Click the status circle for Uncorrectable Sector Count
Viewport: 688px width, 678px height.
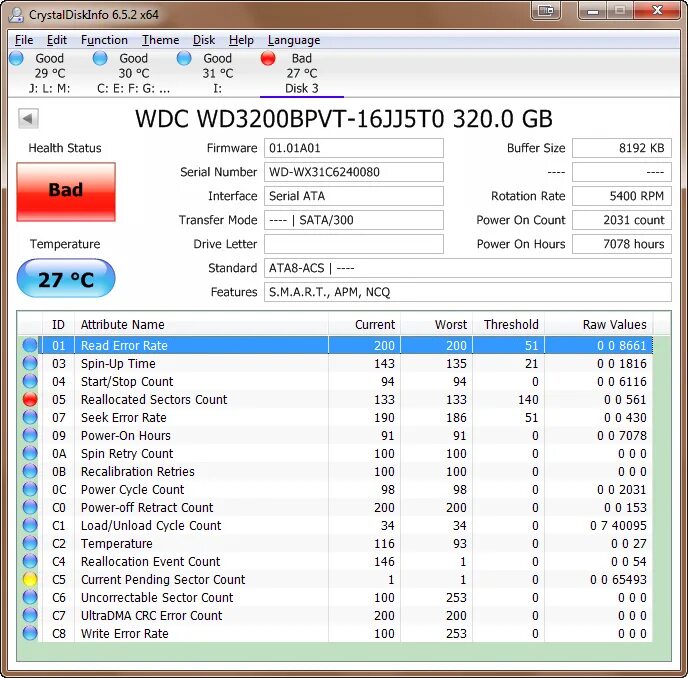coord(30,597)
